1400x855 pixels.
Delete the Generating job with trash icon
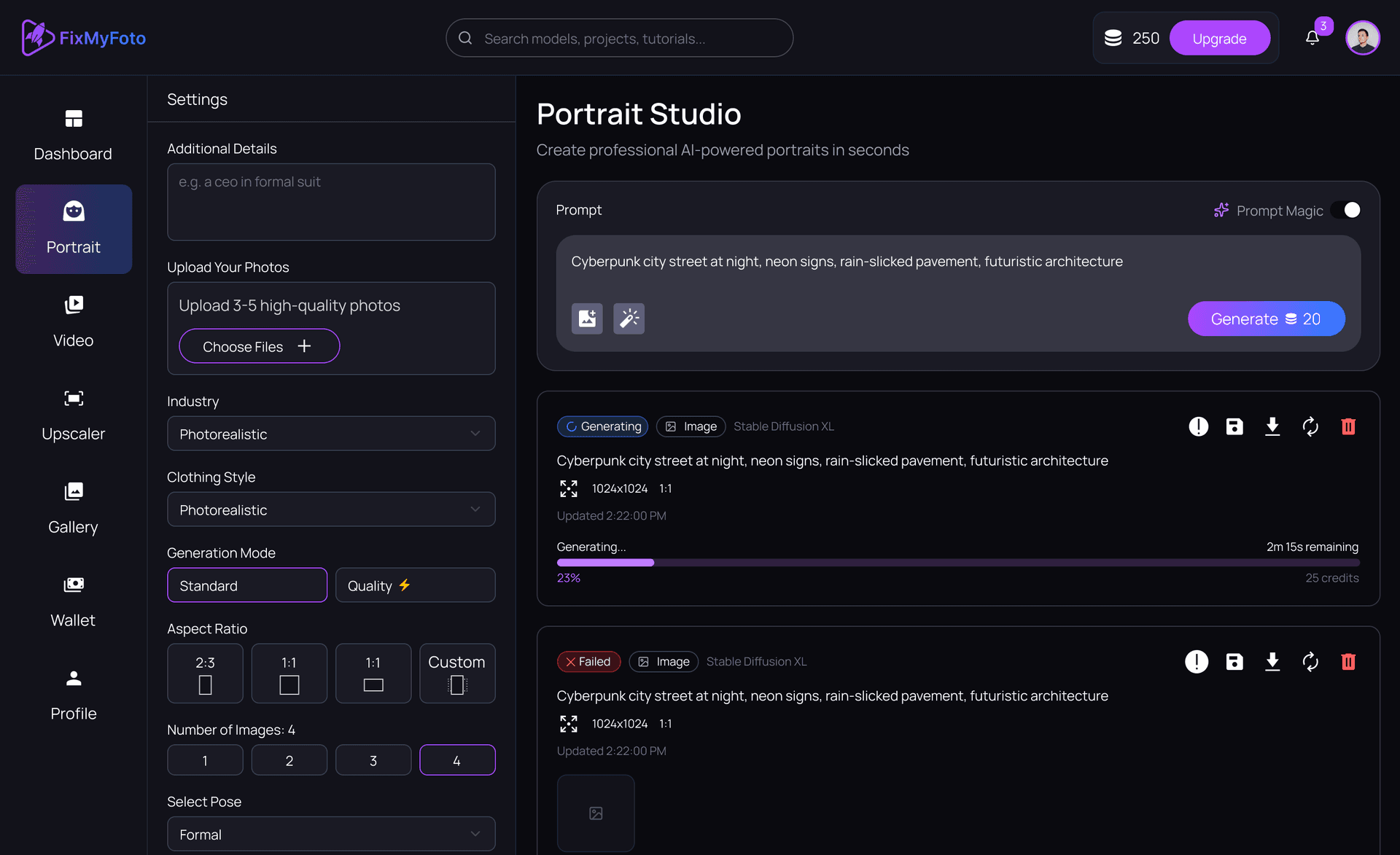(x=1348, y=426)
